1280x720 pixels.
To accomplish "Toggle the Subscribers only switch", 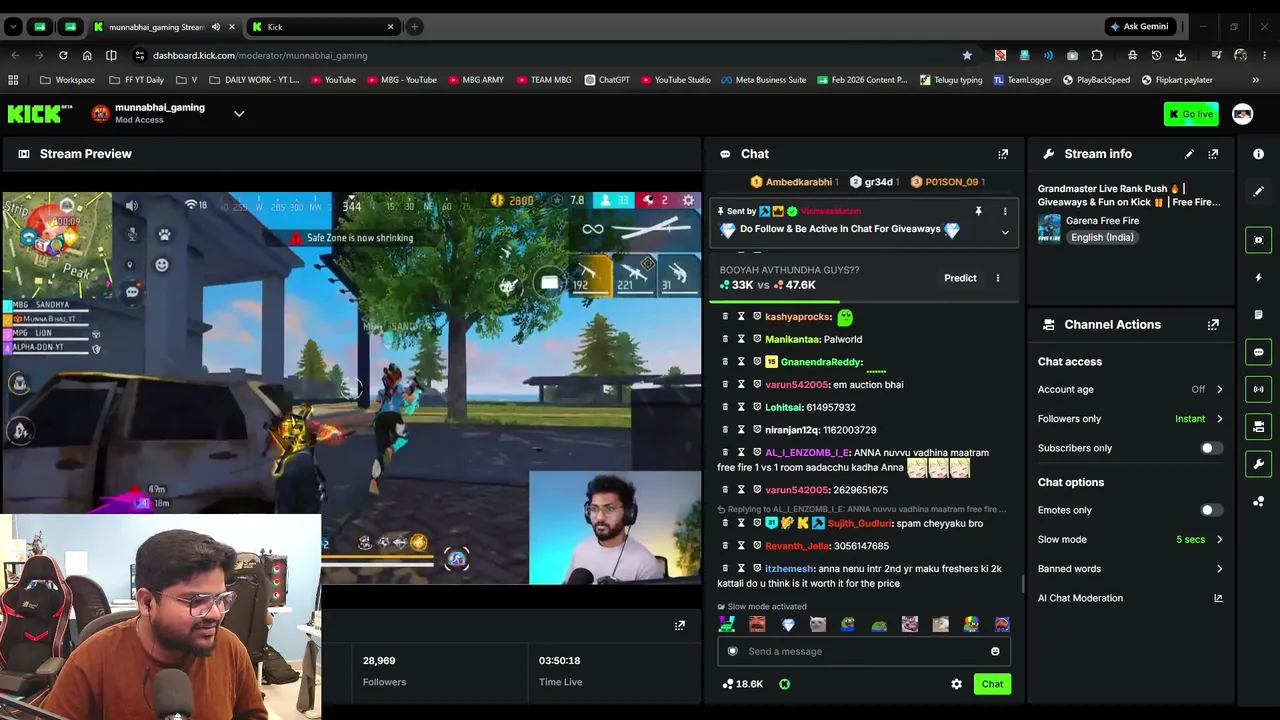I will click(x=1211, y=448).
